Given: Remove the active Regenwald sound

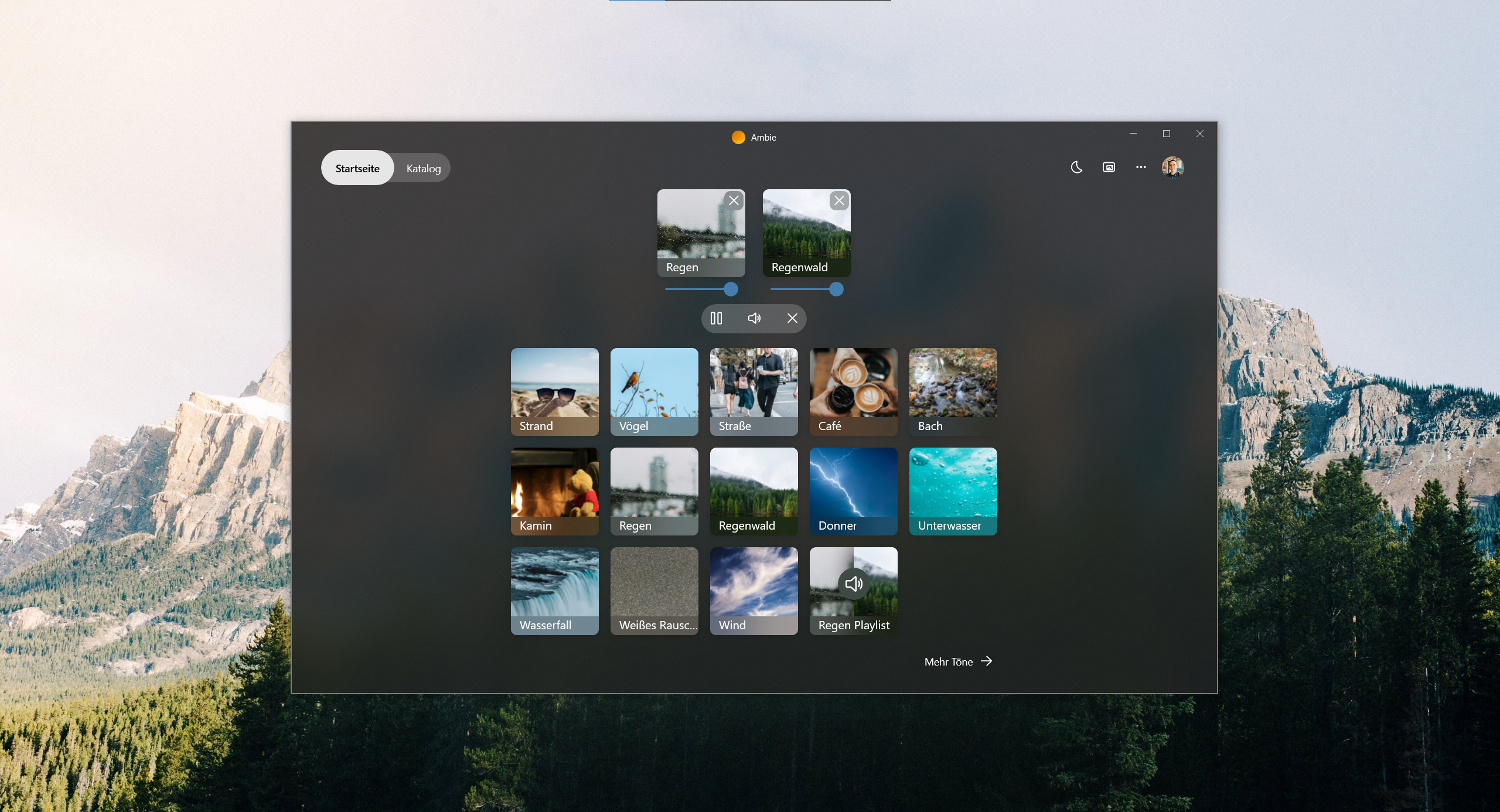Looking at the screenshot, I should [x=839, y=200].
